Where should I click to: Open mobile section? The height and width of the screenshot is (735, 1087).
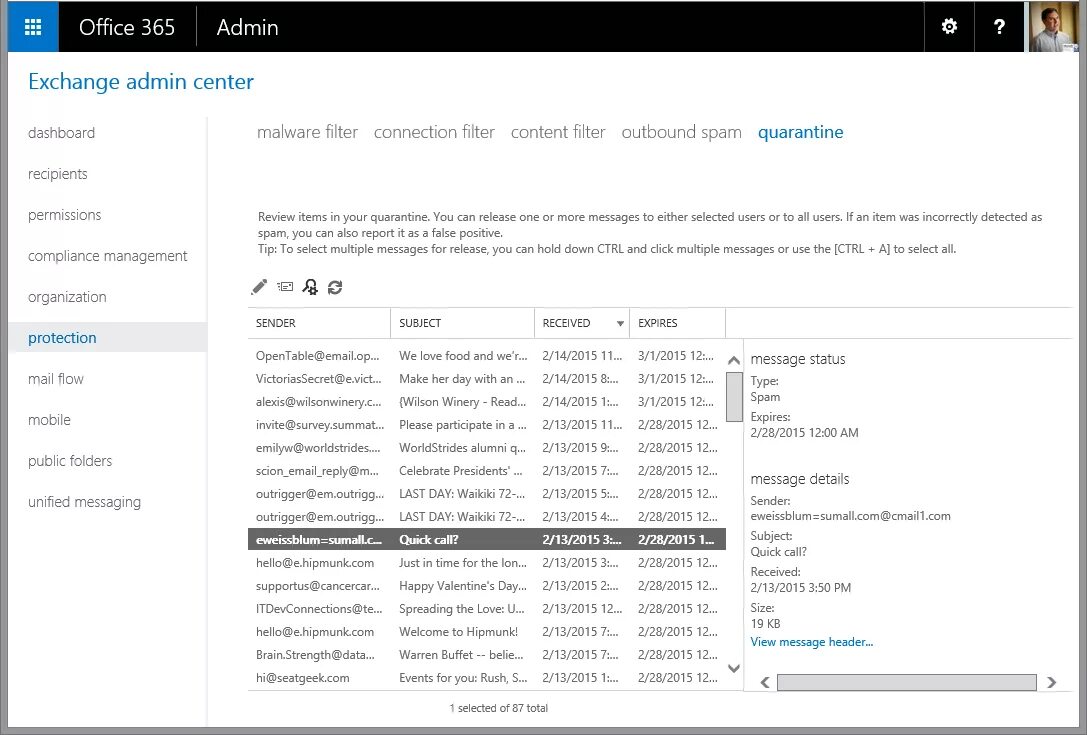pyautogui.click(x=49, y=420)
